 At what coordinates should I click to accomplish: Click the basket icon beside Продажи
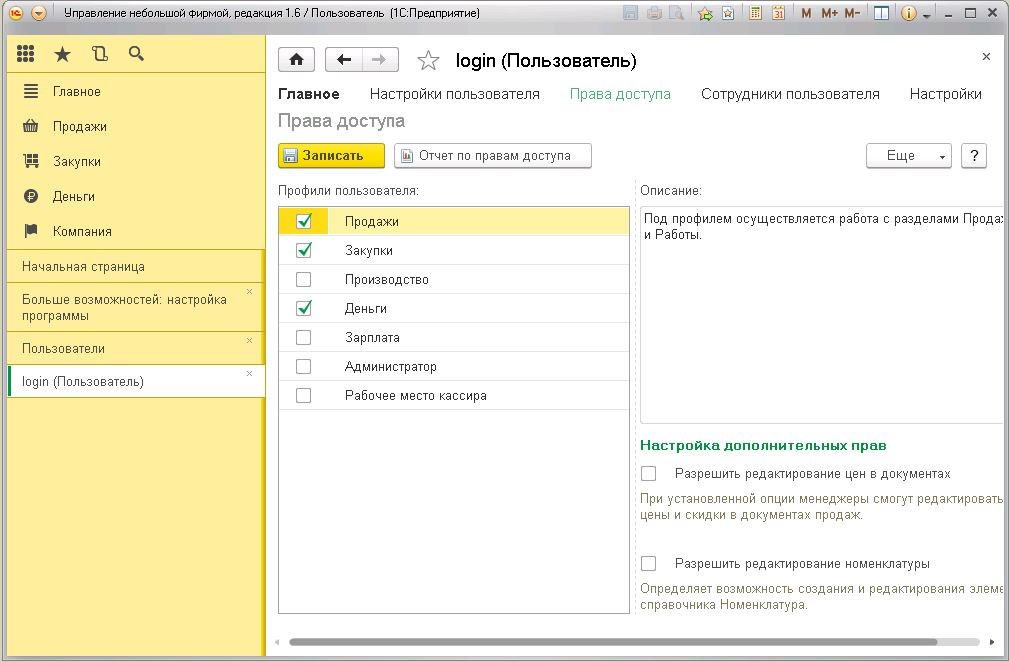tap(31, 126)
